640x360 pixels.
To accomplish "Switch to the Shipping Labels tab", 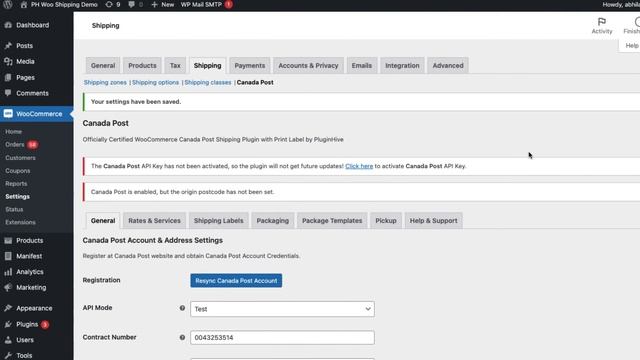I will tap(218, 221).
